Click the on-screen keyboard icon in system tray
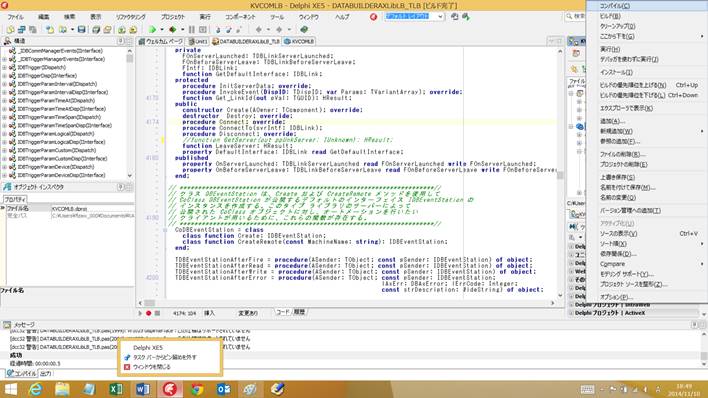 pyautogui.click(x=587, y=389)
